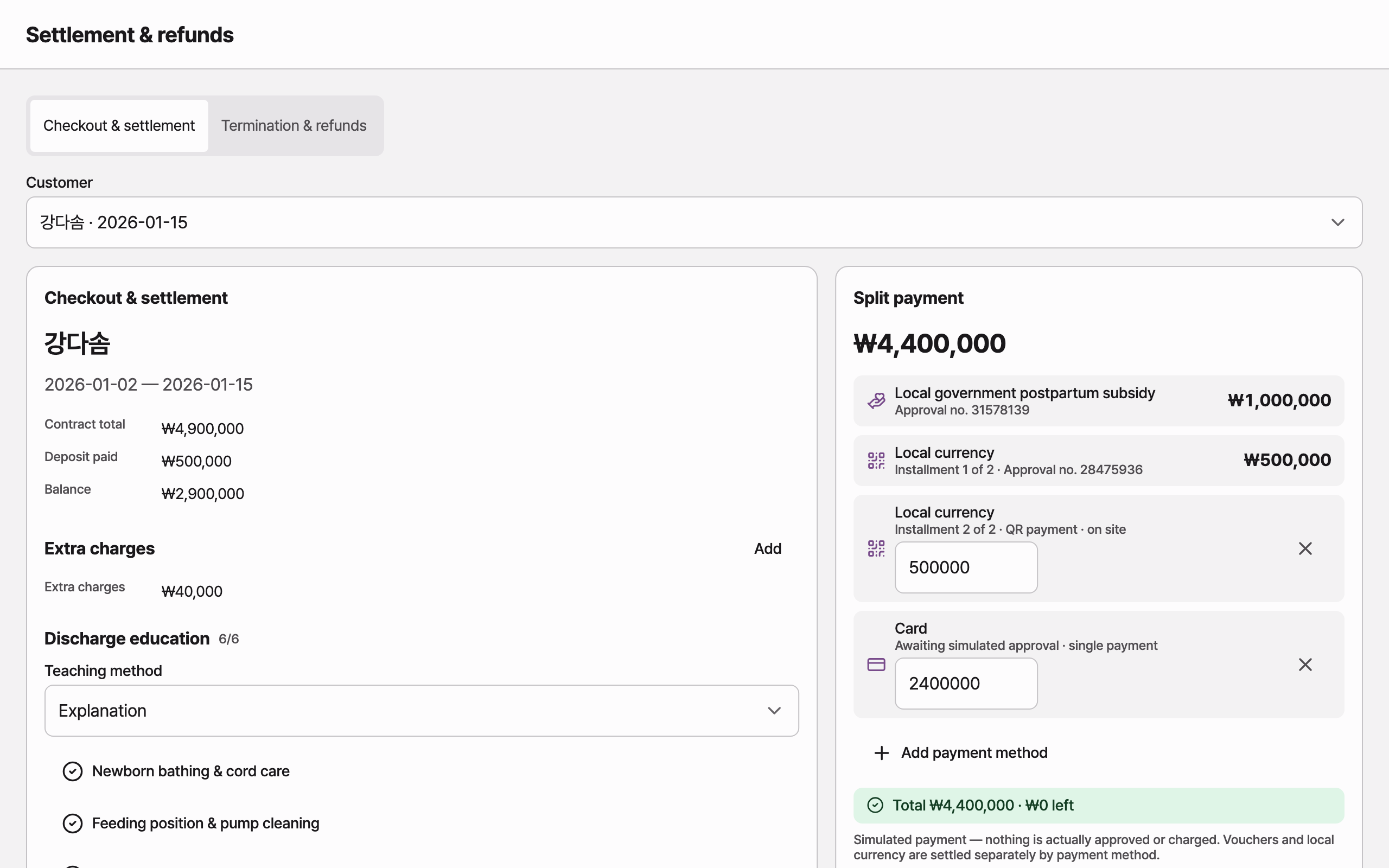Click Approval no. 31578139 text
This screenshot has width=1389, height=868.
[962, 410]
